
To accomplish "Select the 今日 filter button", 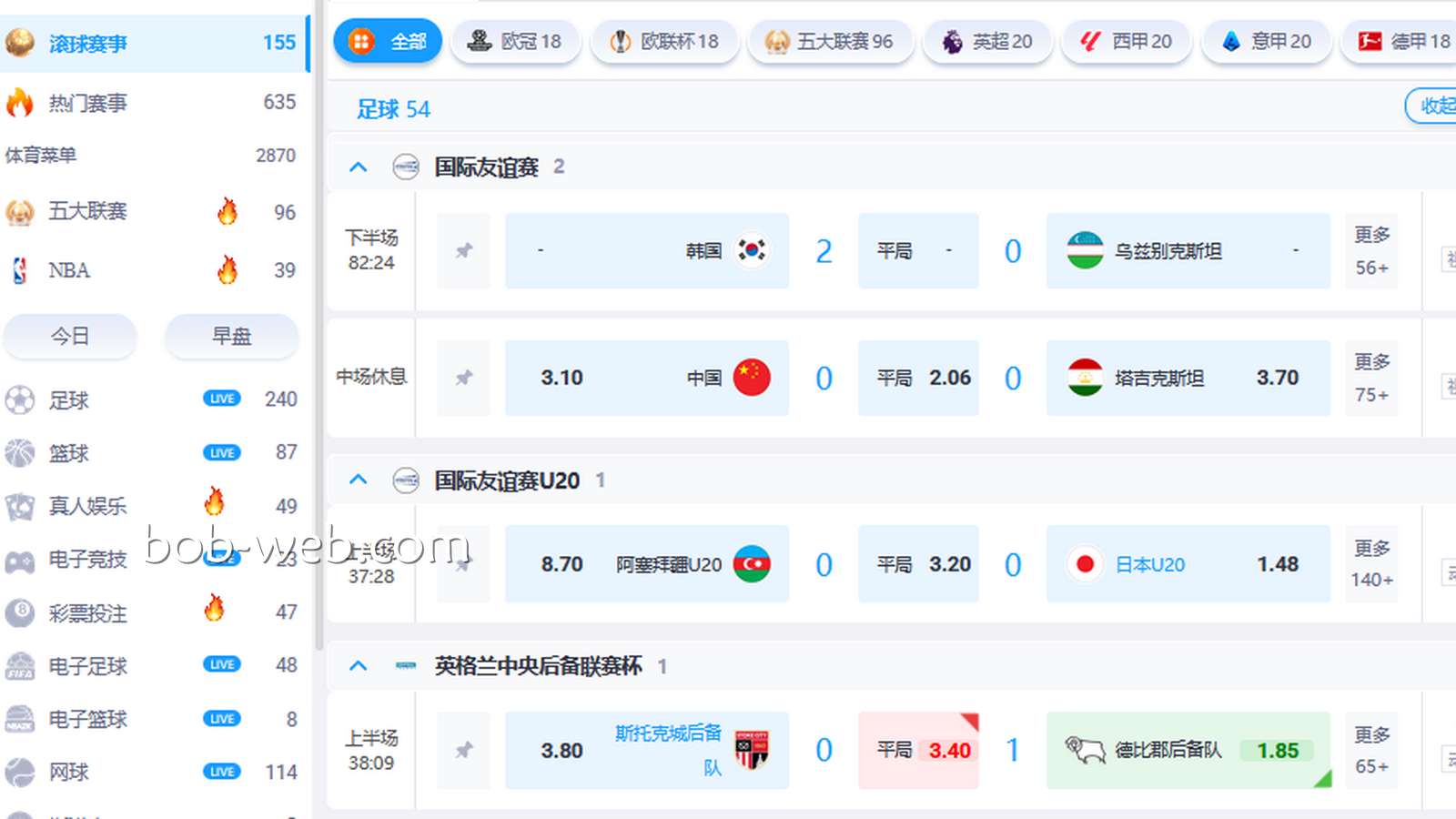I will coord(70,337).
